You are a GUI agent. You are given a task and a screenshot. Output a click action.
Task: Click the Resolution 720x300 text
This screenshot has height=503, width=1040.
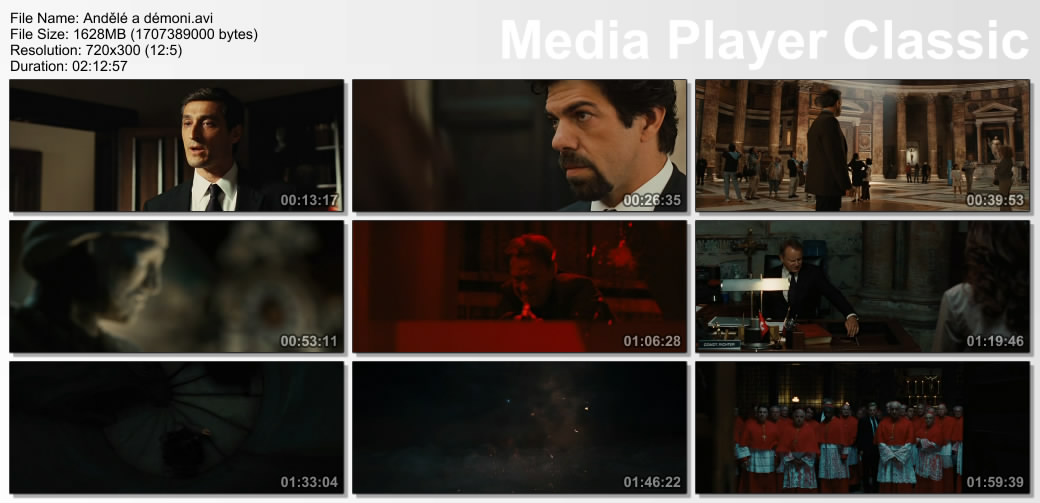(x=95, y=49)
